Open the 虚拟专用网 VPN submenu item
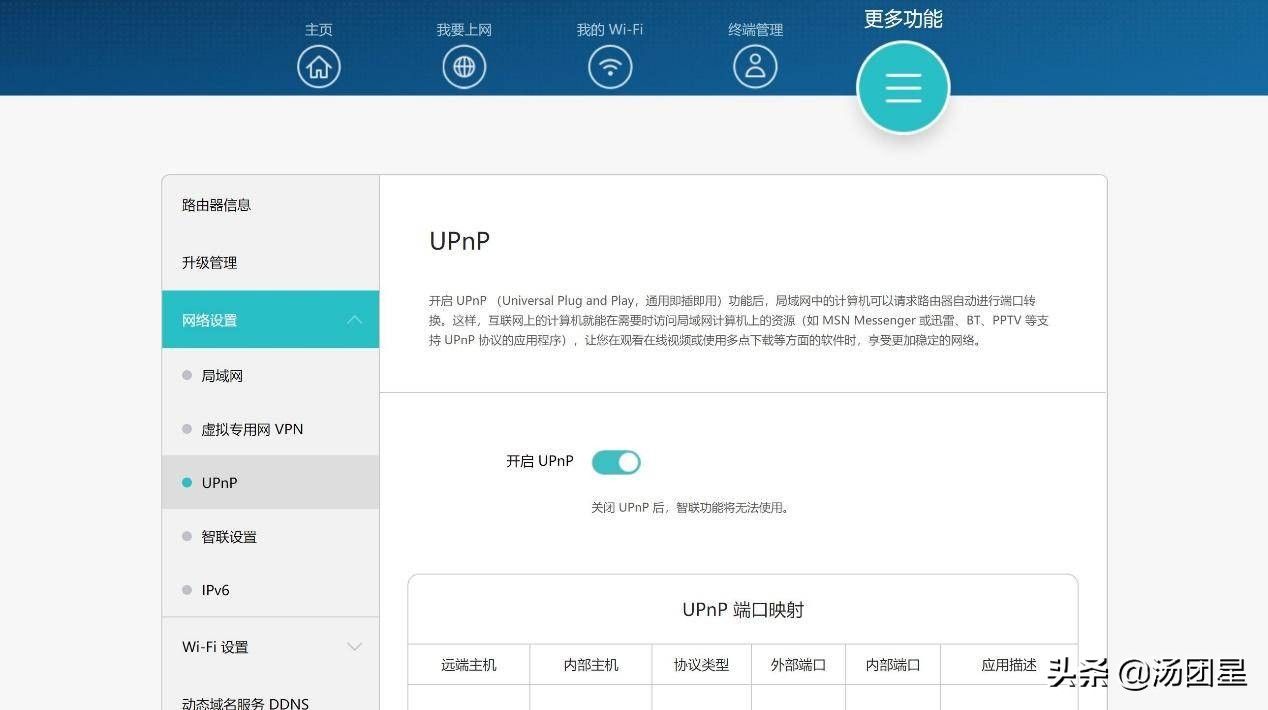The width and height of the screenshot is (1268, 710). click(270, 429)
